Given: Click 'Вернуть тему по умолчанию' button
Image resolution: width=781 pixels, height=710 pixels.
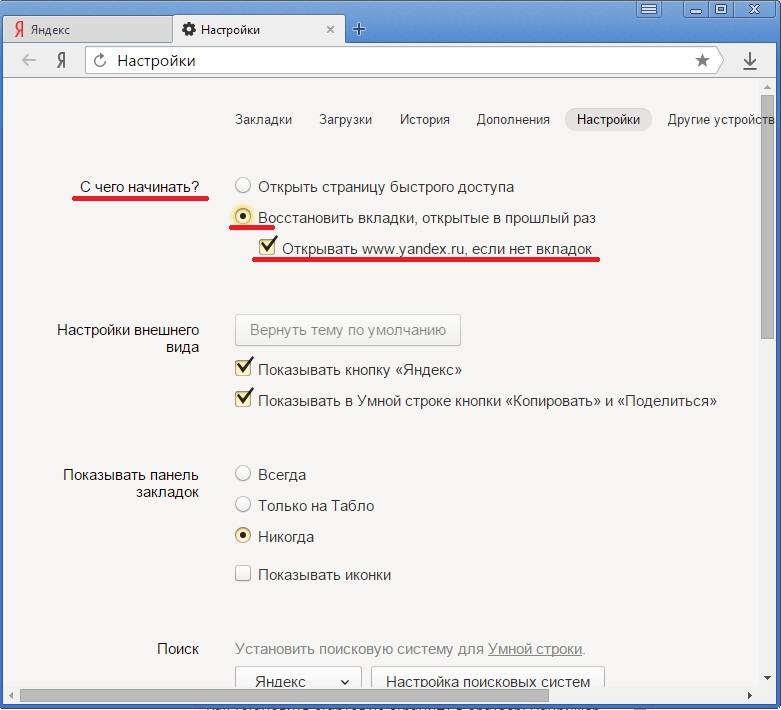Looking at the screenshot, I should [x=348, y=330].
